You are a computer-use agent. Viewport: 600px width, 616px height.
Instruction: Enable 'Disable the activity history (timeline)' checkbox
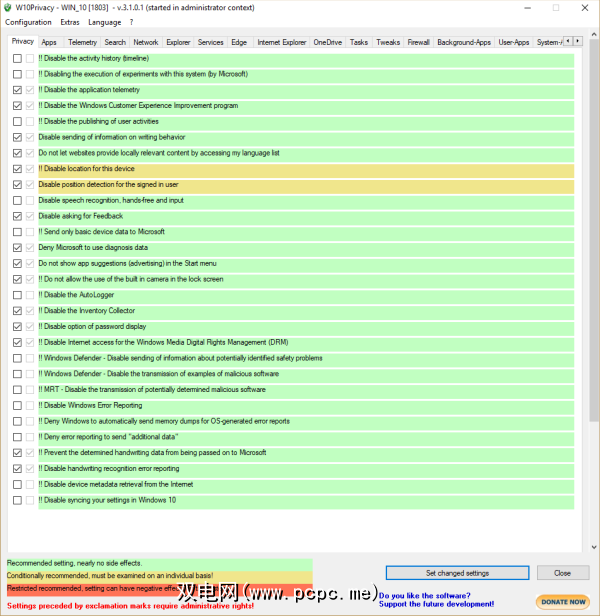click(x=17, y=59)
